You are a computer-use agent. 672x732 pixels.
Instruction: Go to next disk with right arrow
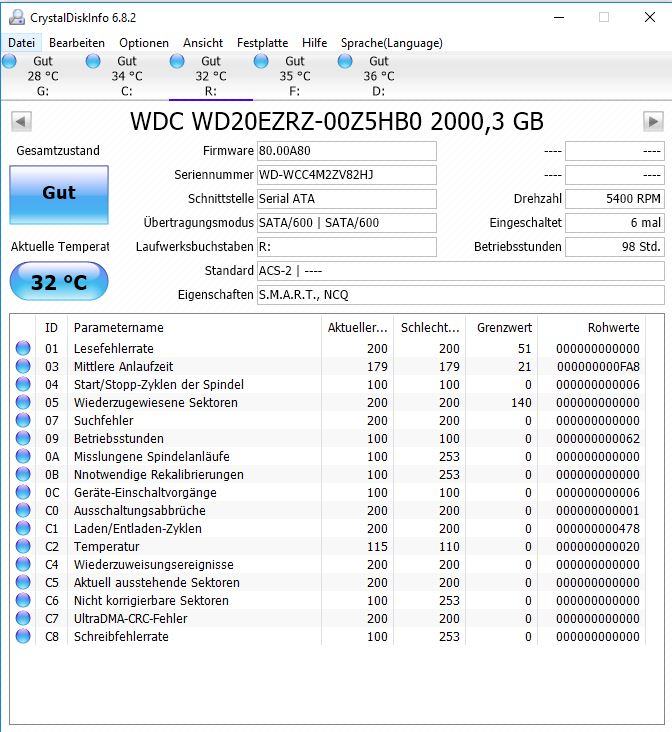(x=653, y=122)
